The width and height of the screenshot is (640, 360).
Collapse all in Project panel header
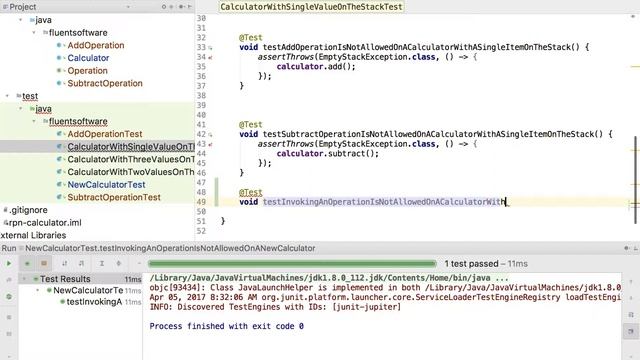171,7
